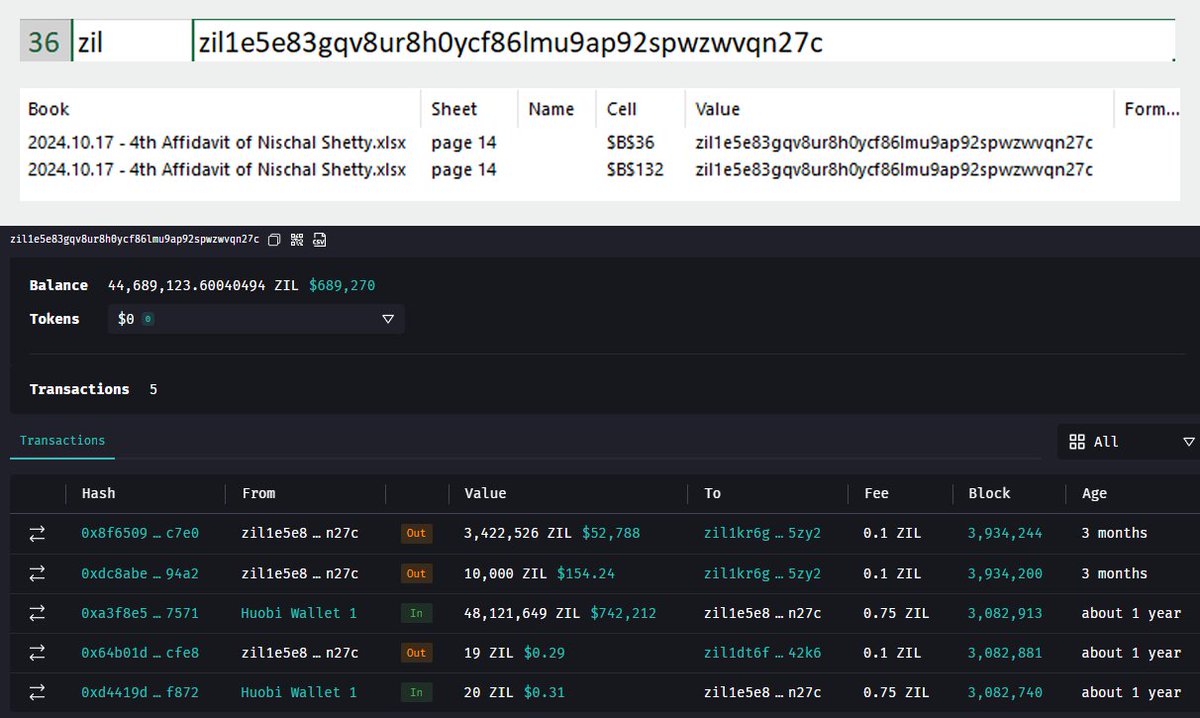Select spreadsheet cell containing 'zil' in row 36
This screenshot has height=718, width=1200.
click(x=131, y=43)
